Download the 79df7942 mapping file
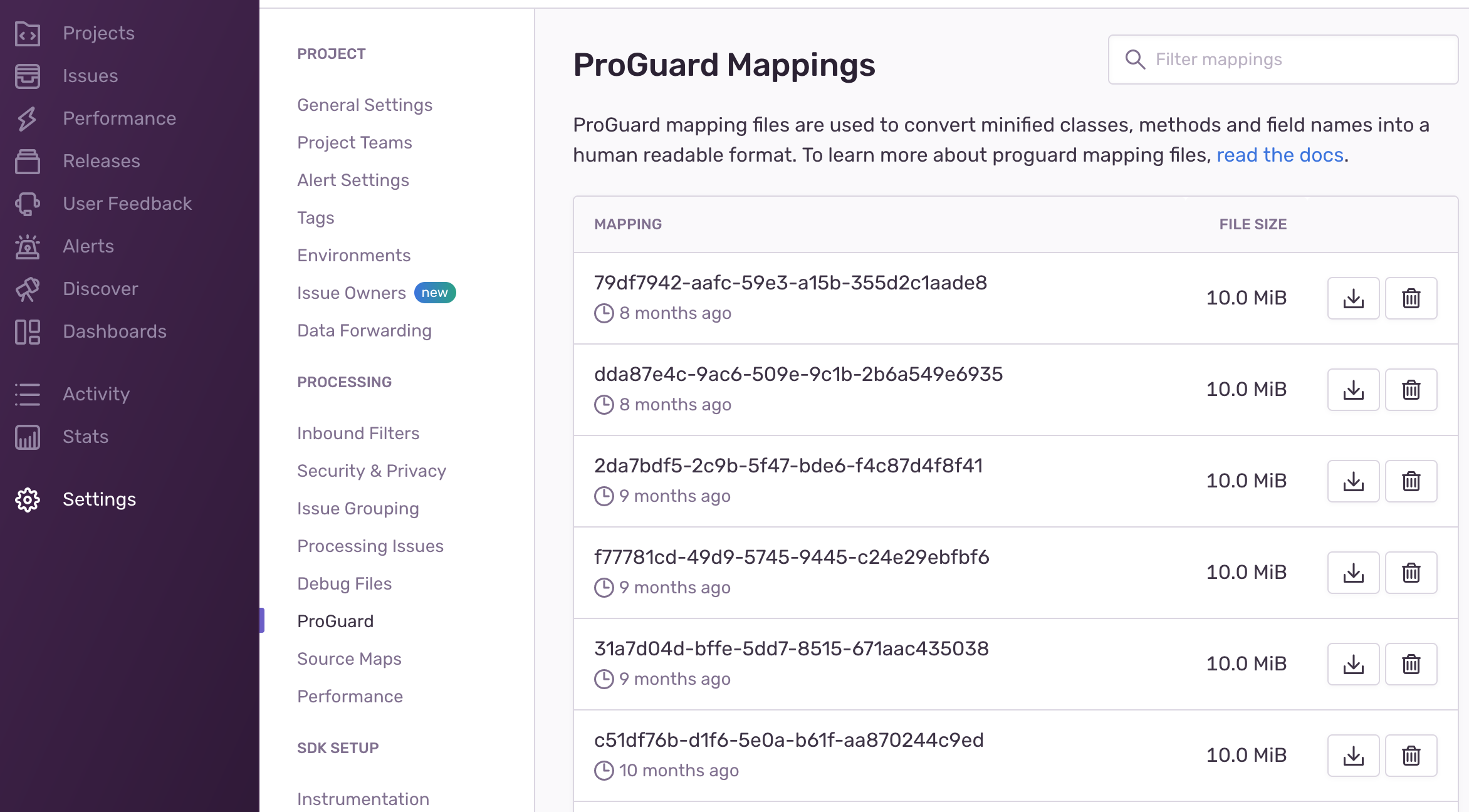Viewport: 1469px width, 812px height. coord(1353,298)
